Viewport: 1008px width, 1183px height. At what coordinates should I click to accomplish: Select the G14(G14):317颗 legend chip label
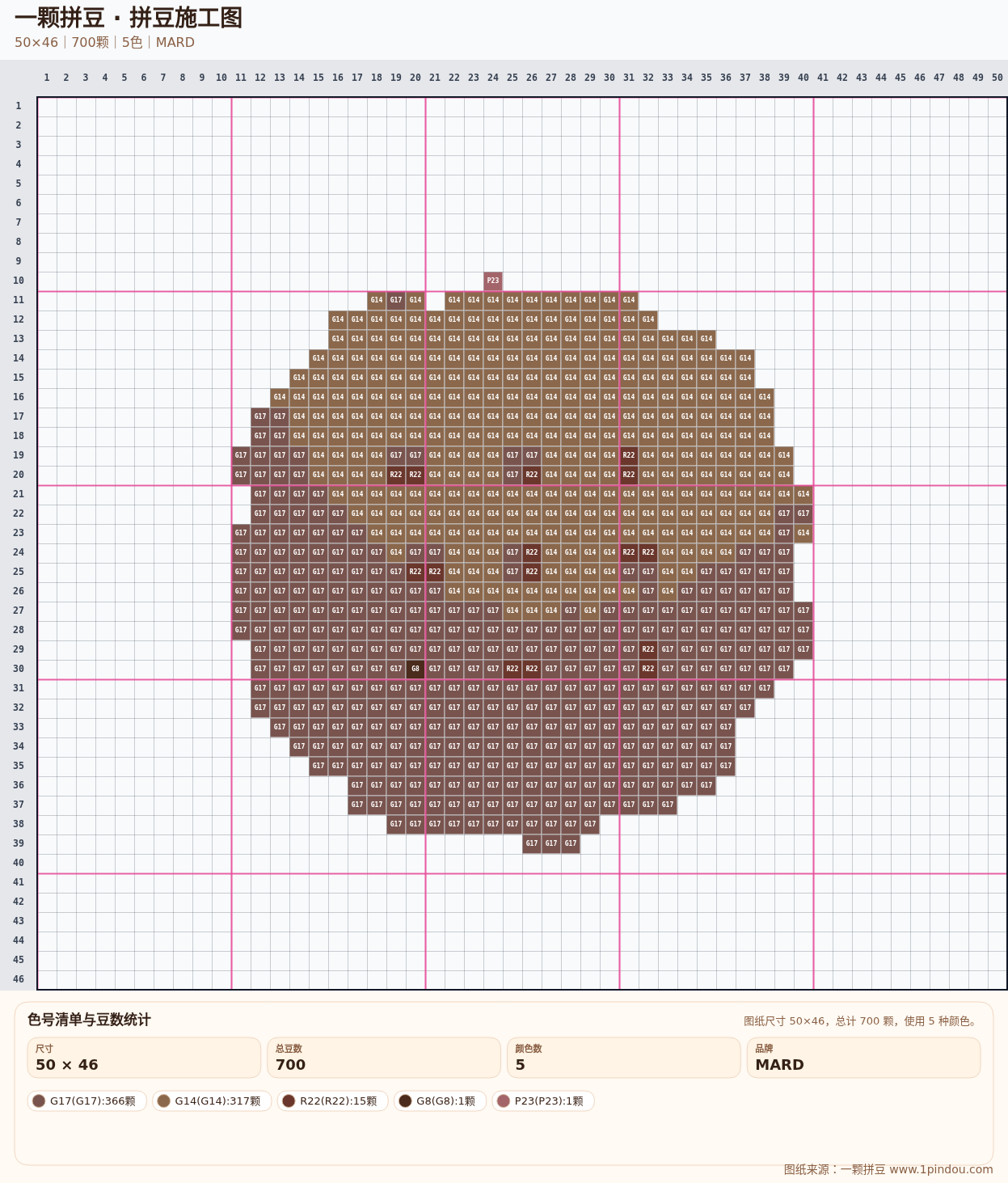pyautogui.click(x=217, y=1101)
